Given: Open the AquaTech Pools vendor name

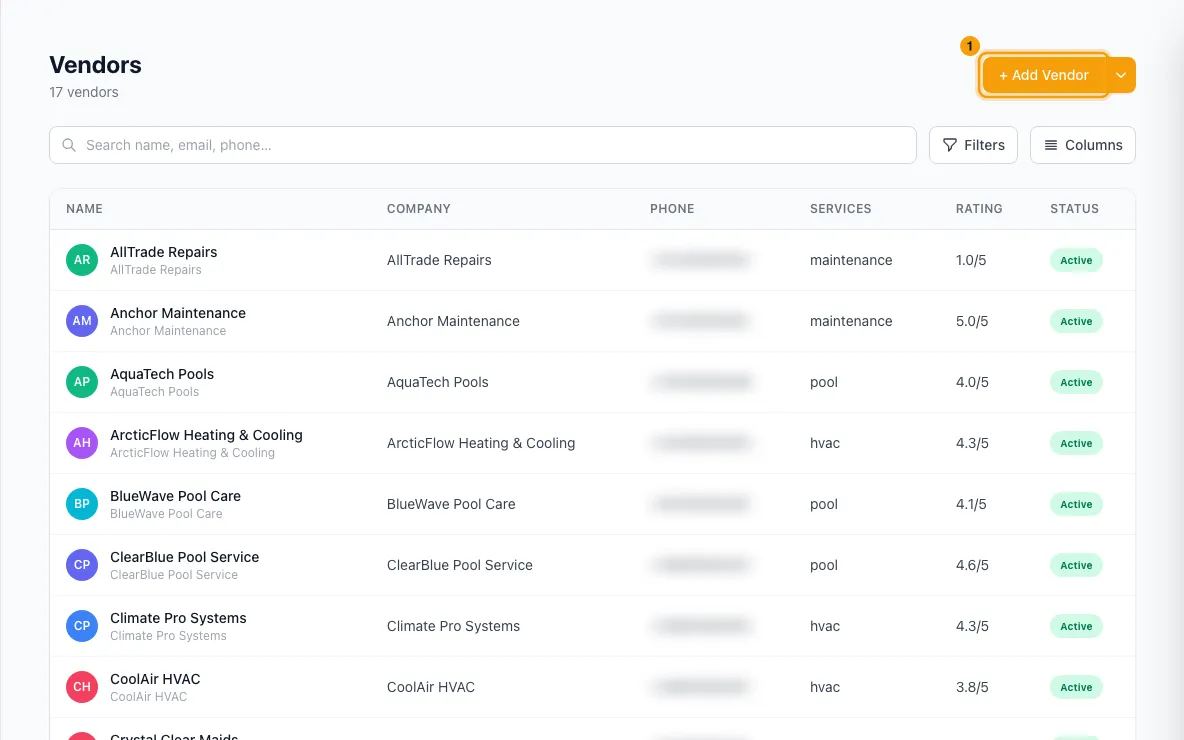Looking at the screenshot, I should [162, 375].
